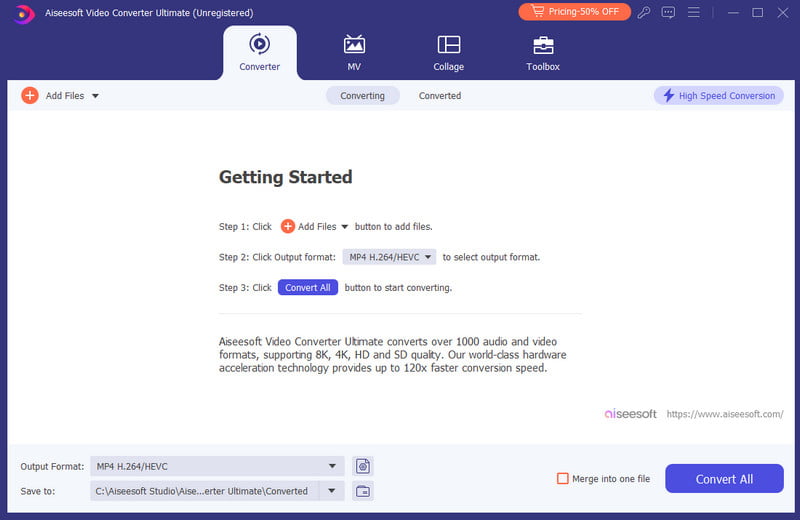Click the window title Aiseesoft Video Converter Ultimate
The width and height of the screenshot is (800, 520).
[149, 13]
